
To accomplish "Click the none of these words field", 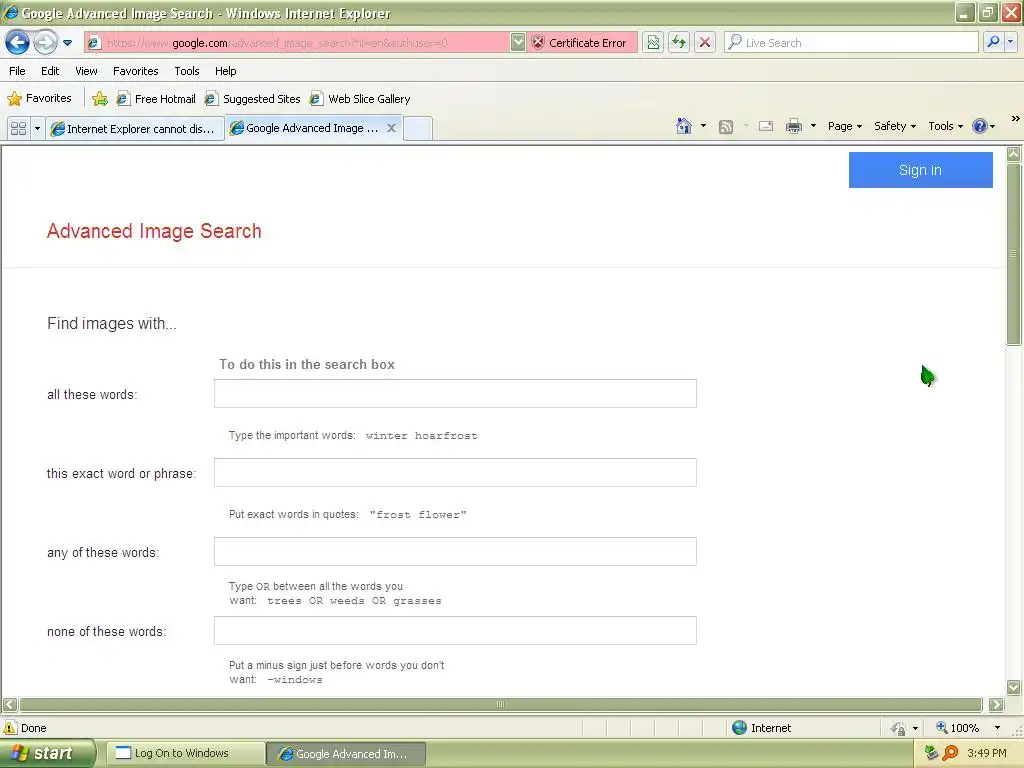I will (x=455, y=631).
